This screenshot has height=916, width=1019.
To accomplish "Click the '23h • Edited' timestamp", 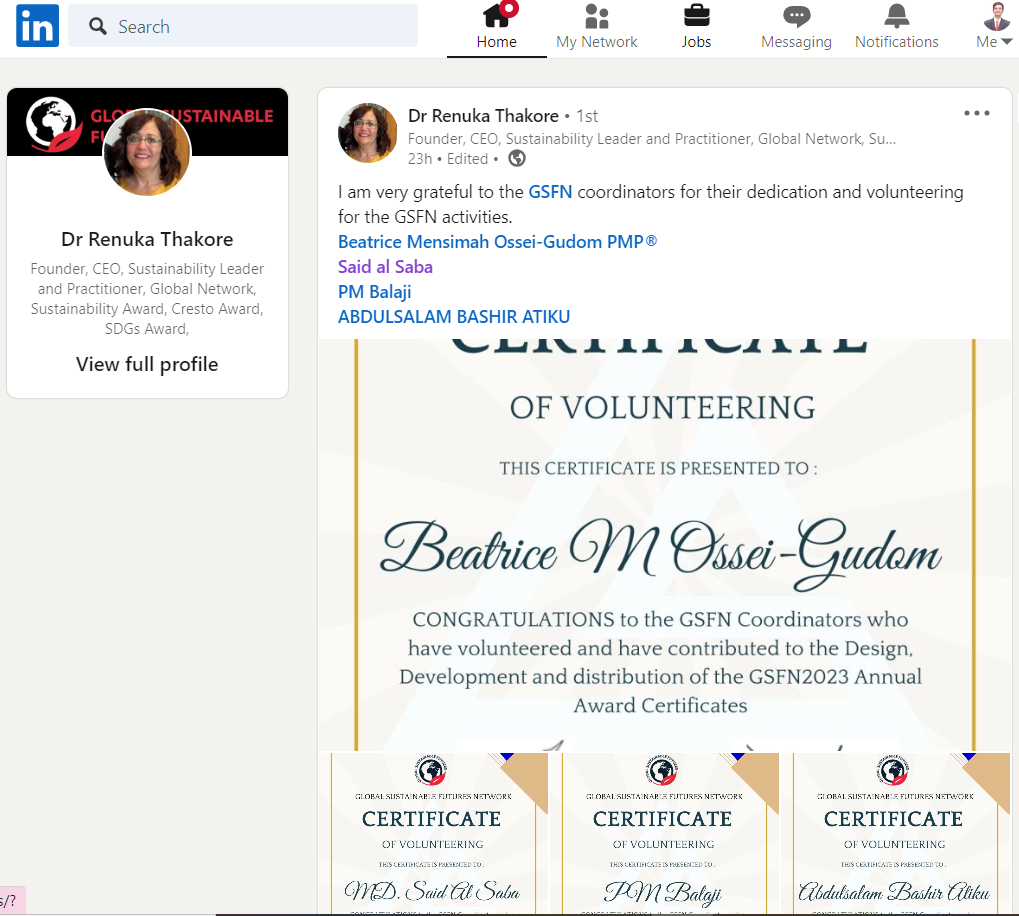I will coord(448,159).
